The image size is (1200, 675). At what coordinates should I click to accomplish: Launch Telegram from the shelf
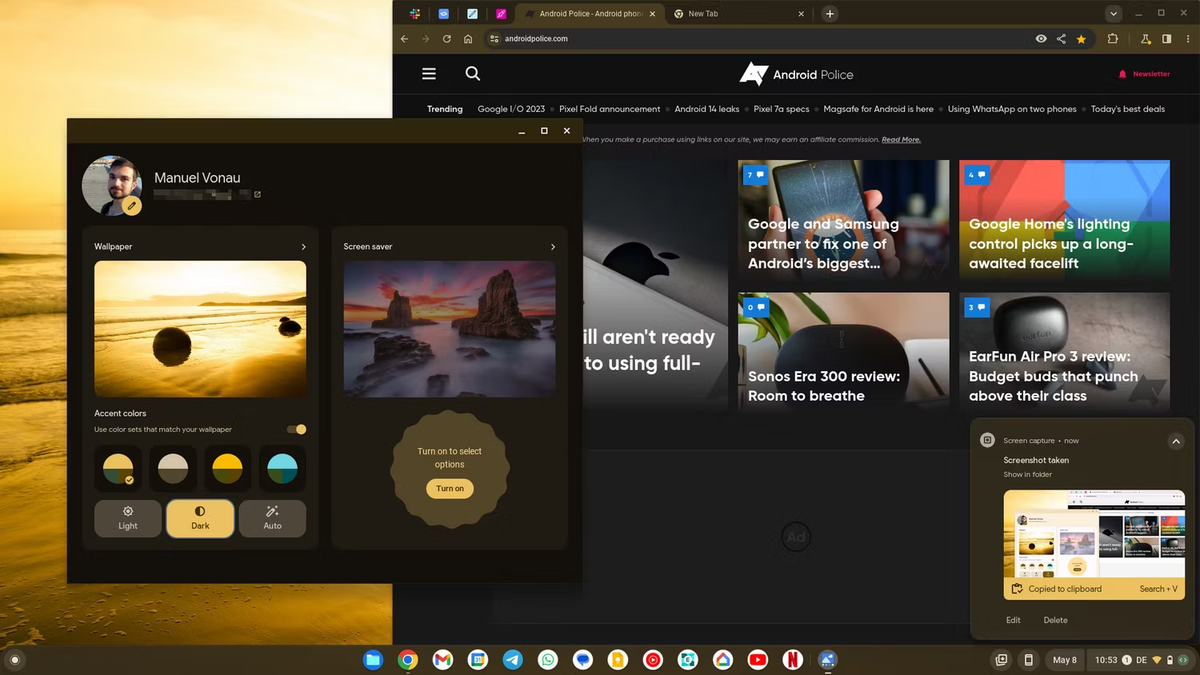pyautogui.click(x=512, y=660)
